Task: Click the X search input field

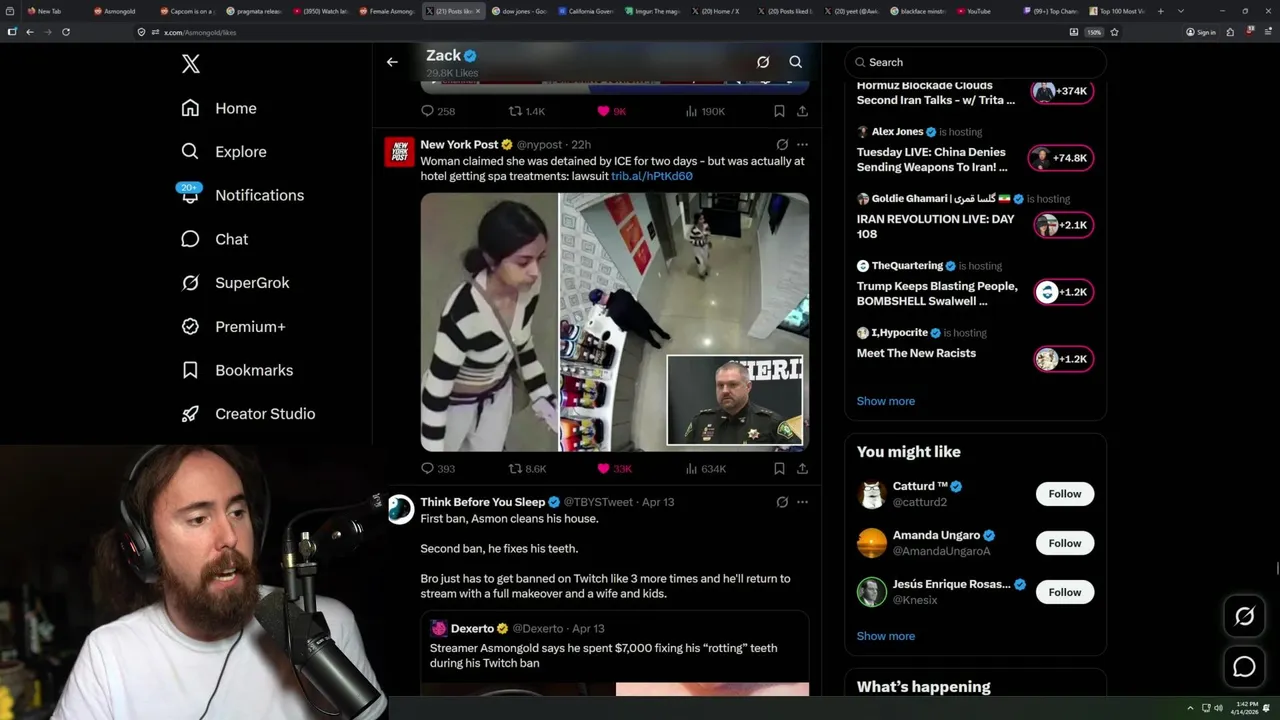Action: (x=976, y=62)
